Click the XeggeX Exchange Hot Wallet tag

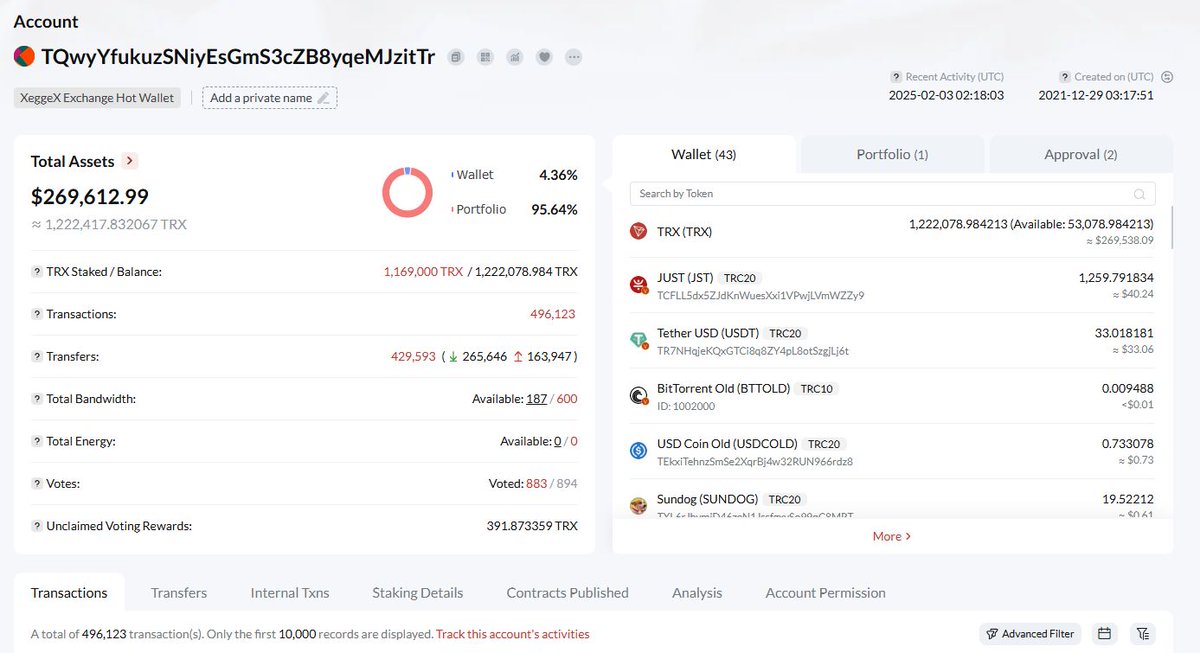[97, 98]
